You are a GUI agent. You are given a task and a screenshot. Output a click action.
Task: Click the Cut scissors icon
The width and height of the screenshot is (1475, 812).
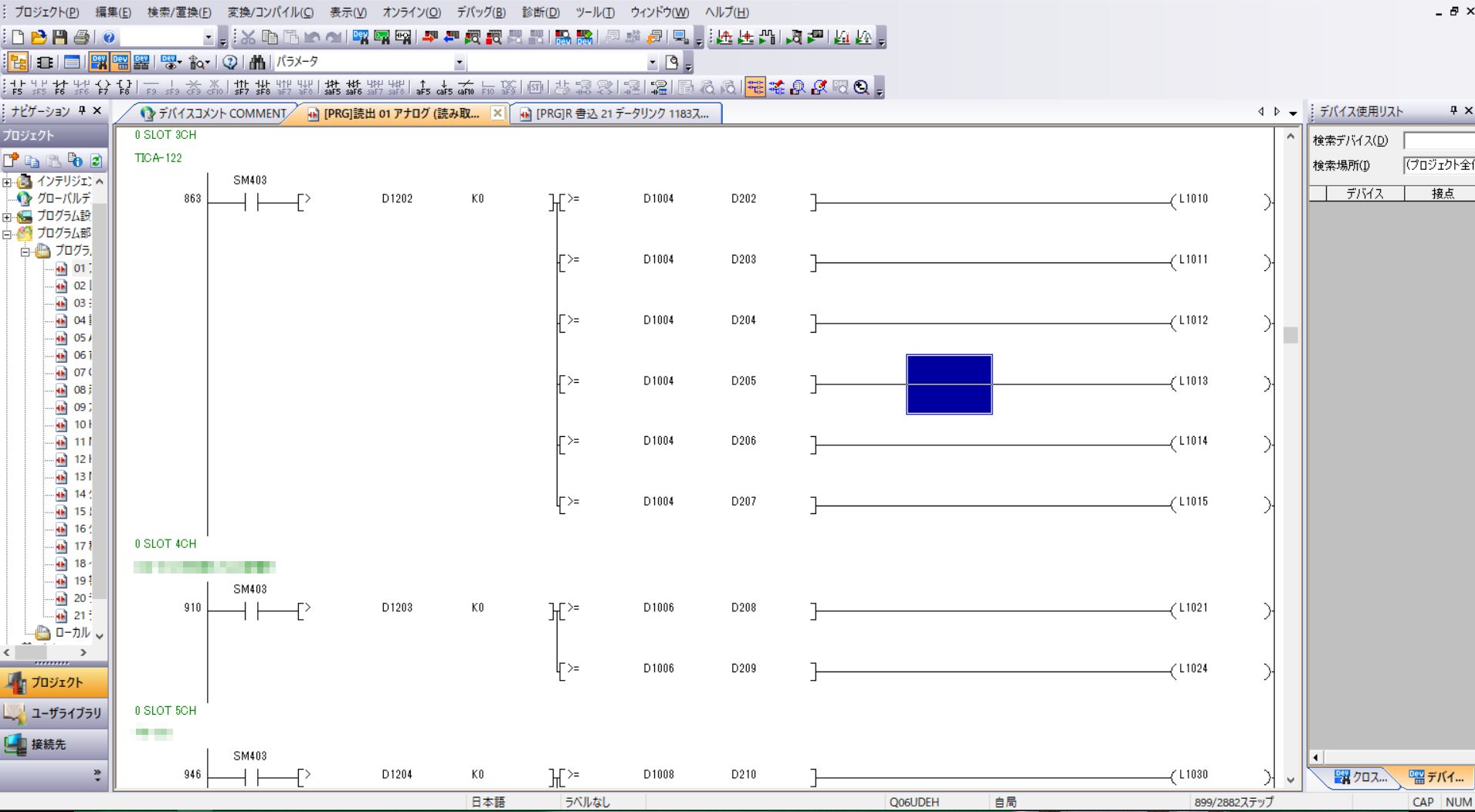click(x=248, y=37)
